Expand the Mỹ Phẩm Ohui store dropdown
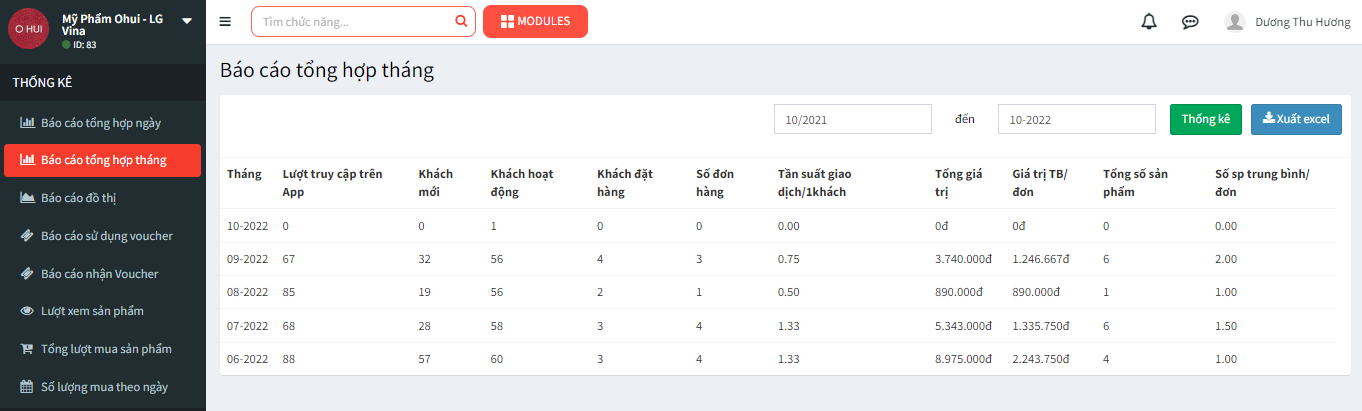The height and width of the screenshot is (411, 1362). coord(187,21)
